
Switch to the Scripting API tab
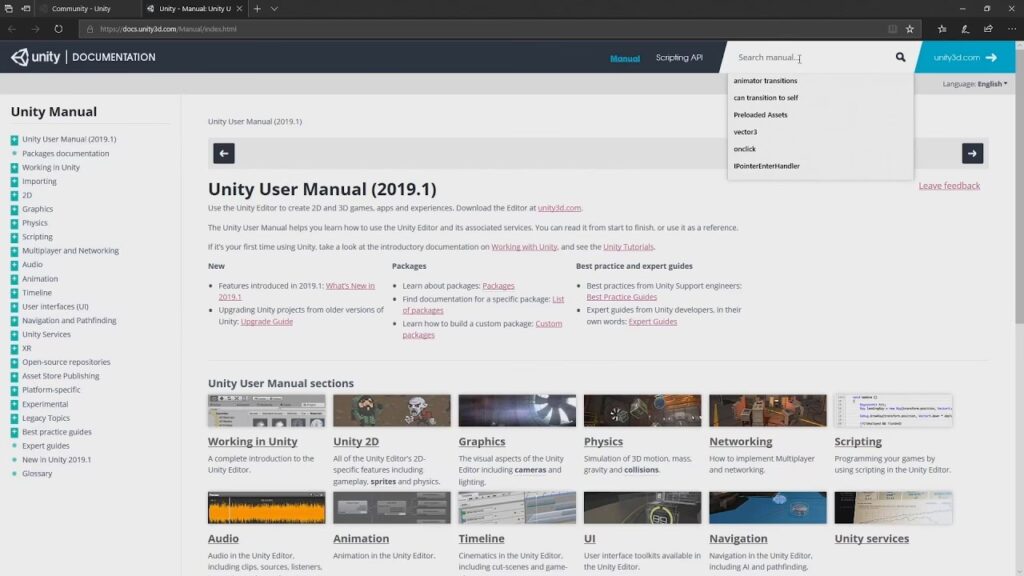click(679, 57)
